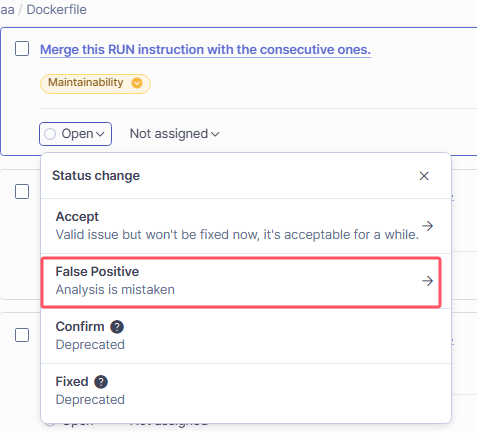477x433 pixels.
Task: Click arrow icon in False Positive row
Action: [427, 281]
